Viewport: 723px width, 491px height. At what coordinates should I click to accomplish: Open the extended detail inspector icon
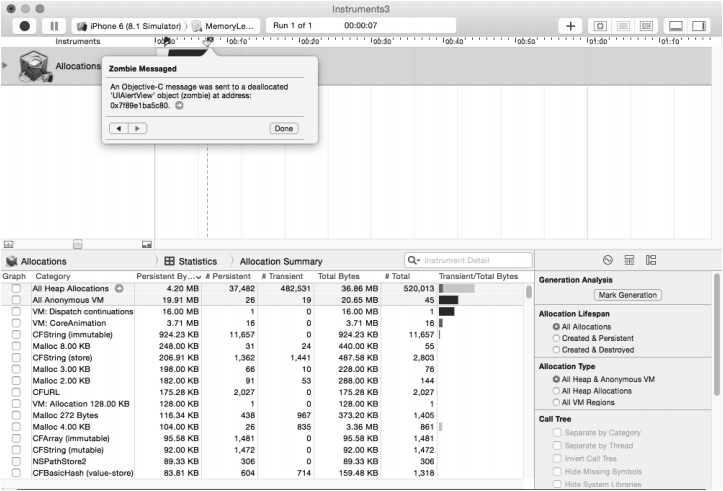click(x=650, y=261)
